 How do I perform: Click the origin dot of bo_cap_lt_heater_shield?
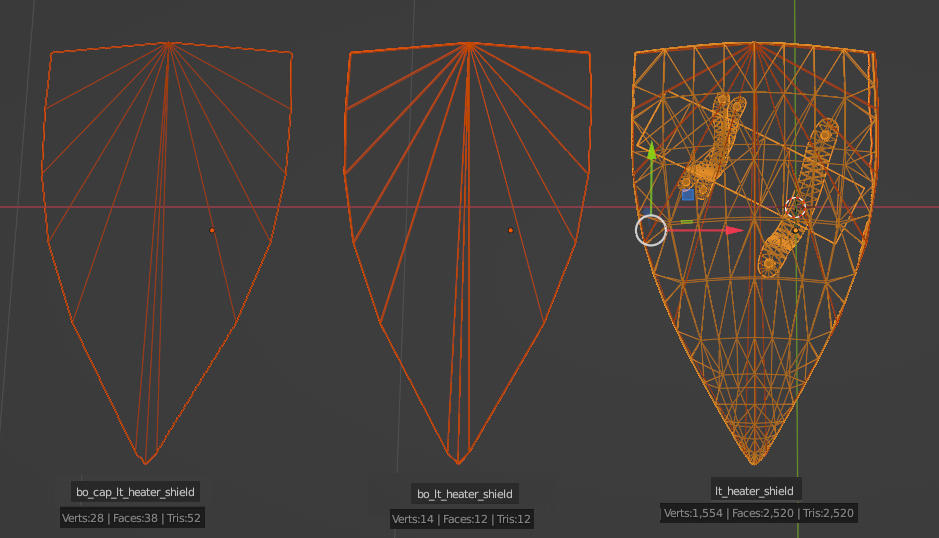tap(212, 230)
